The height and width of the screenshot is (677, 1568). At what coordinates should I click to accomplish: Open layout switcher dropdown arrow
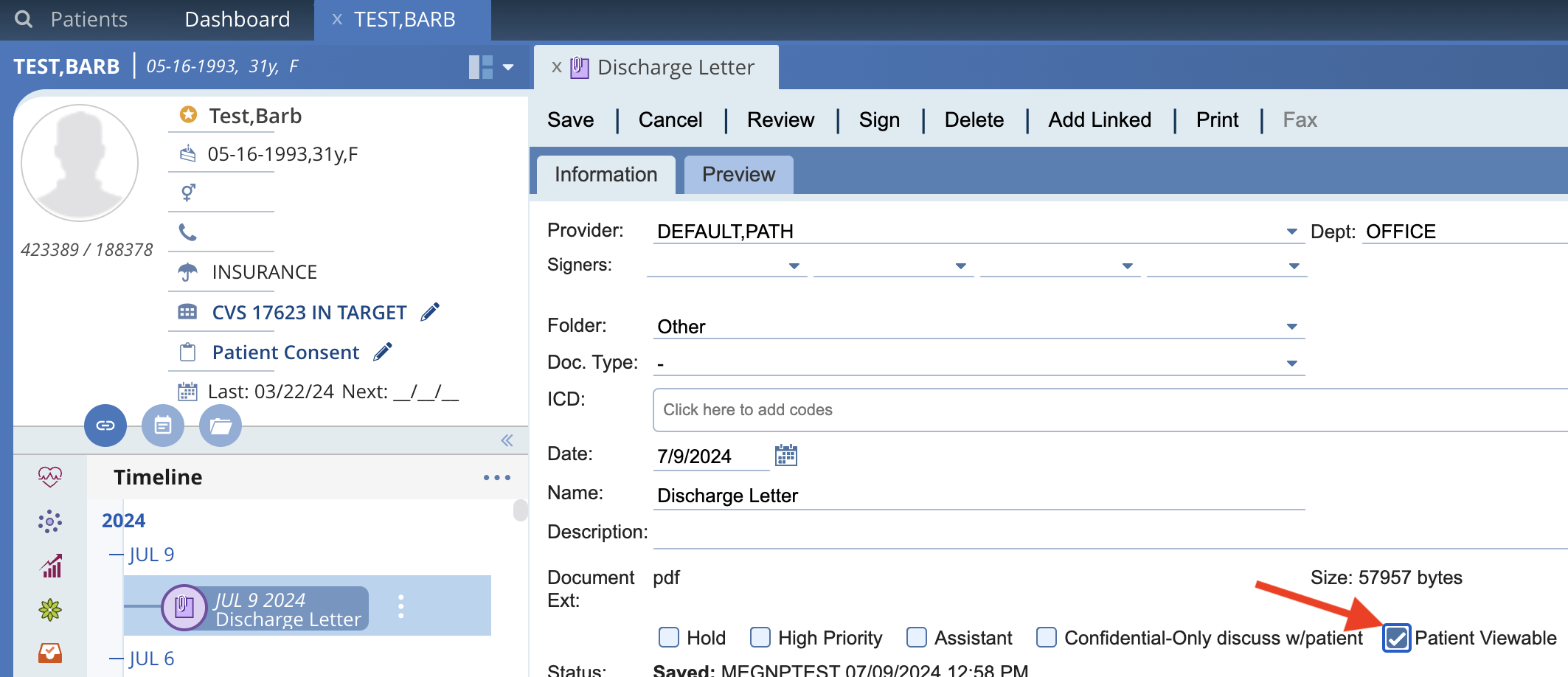click(x=508, y=67)
